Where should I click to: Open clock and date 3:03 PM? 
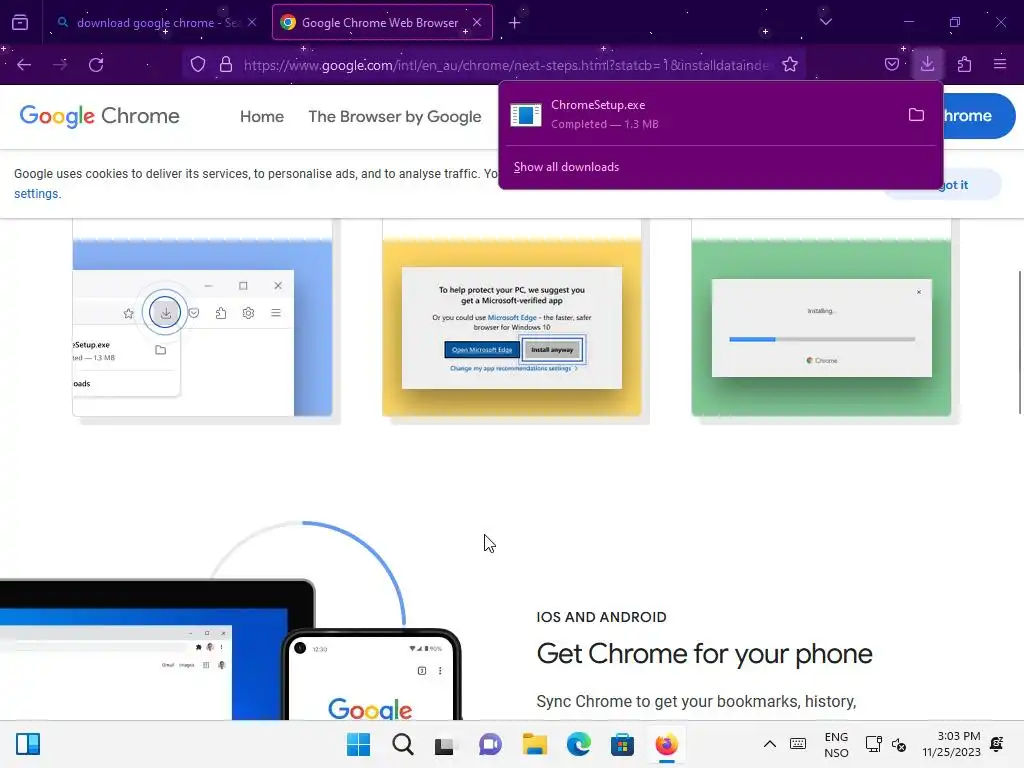pyautogui.click(x=952, y=744)
